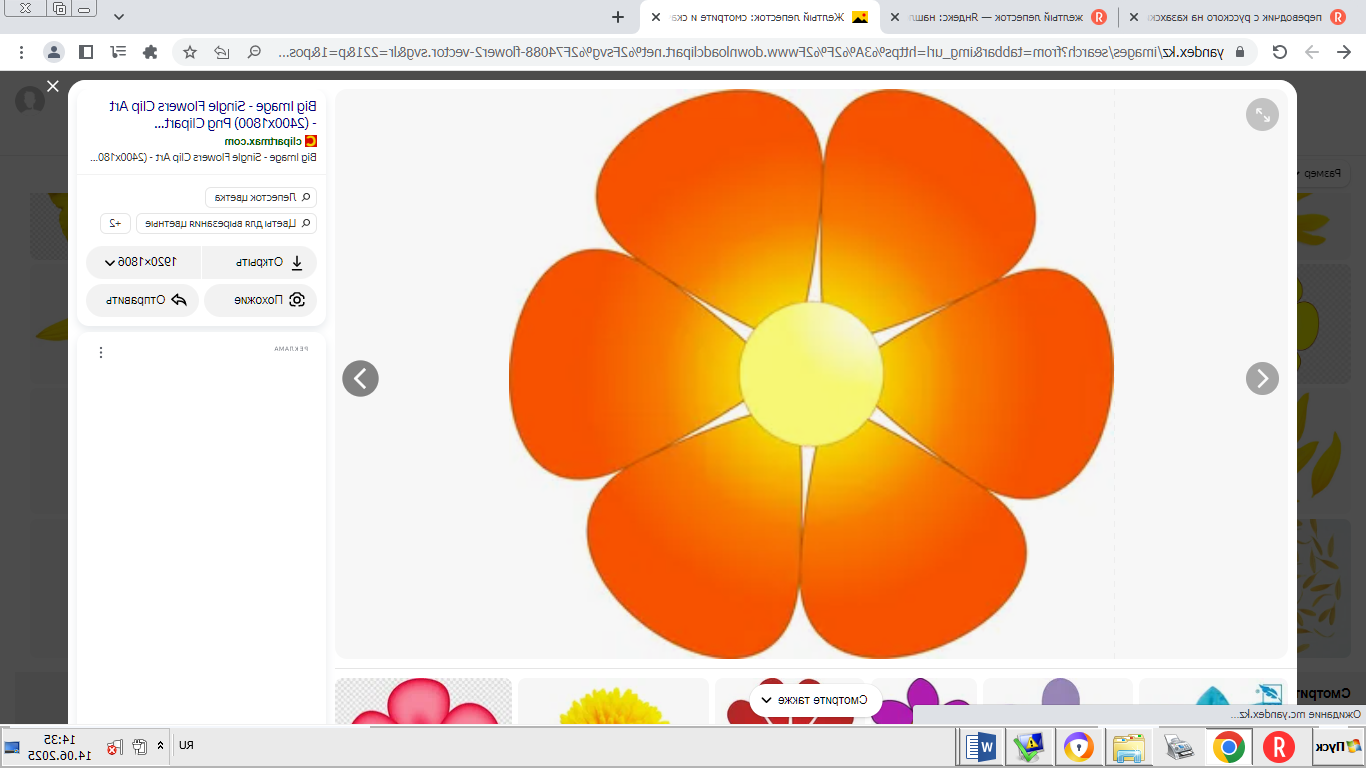Open the pink flower related thumbnail

coord(423,701)
